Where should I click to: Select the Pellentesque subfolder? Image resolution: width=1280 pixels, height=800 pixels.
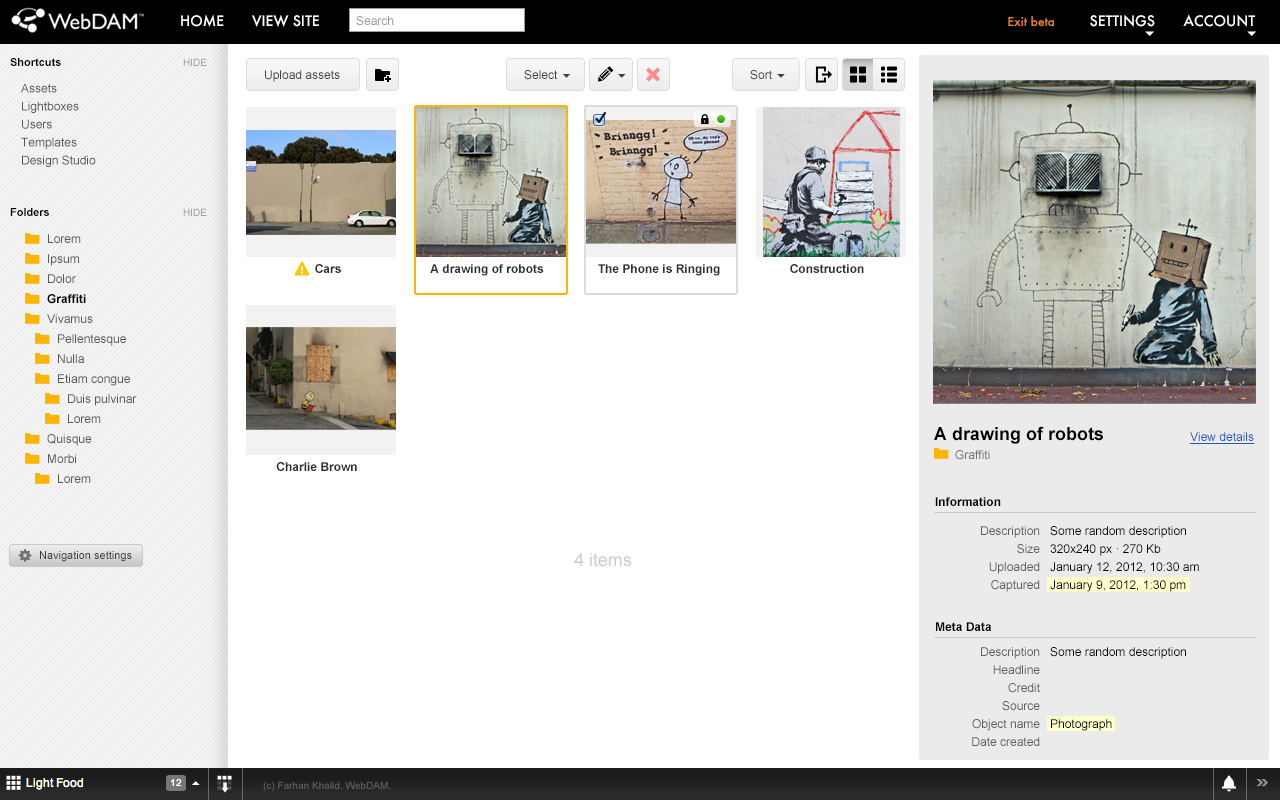[x=91, y=339]
